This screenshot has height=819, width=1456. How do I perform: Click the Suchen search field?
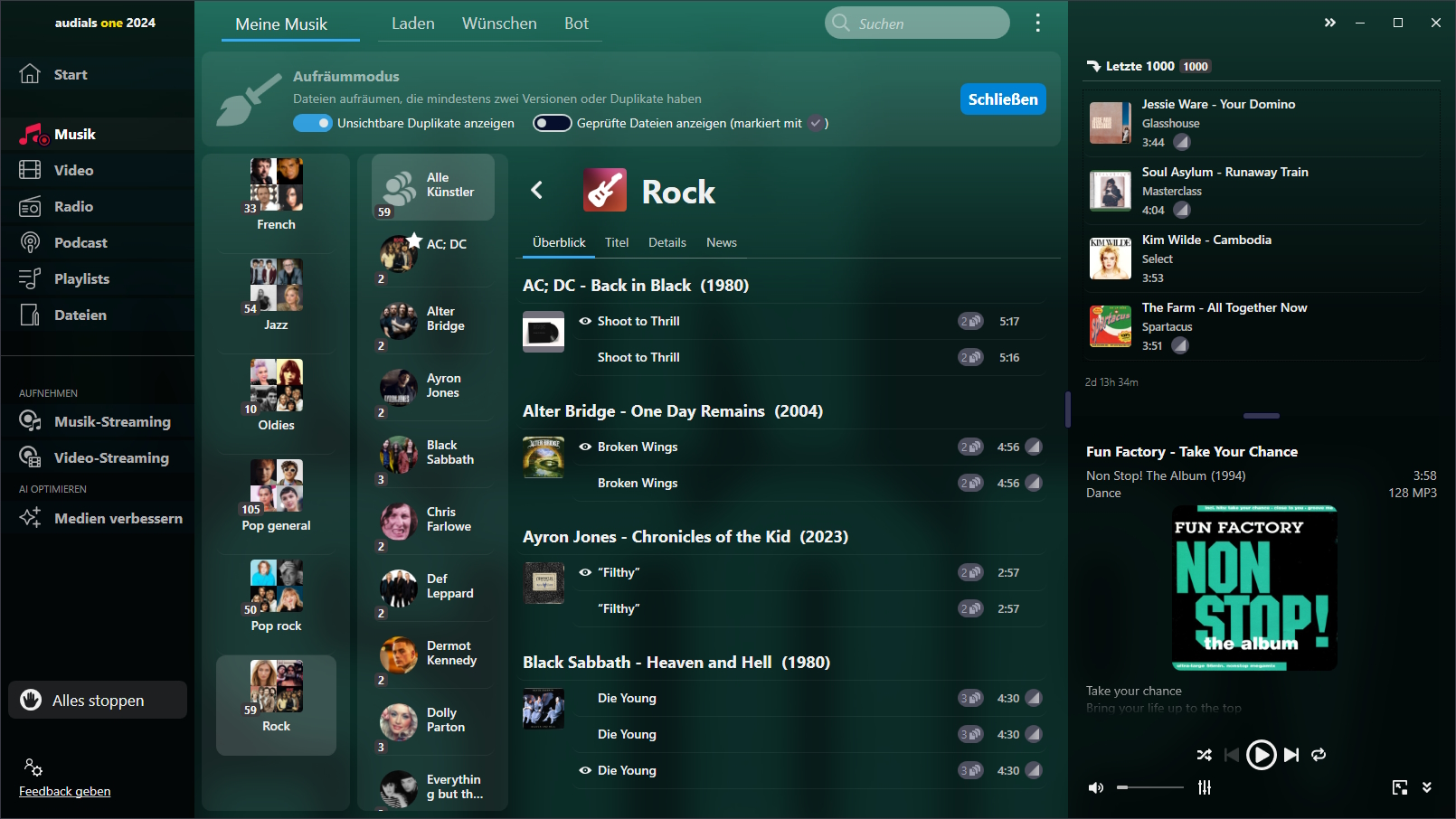(x=917, y=23)
